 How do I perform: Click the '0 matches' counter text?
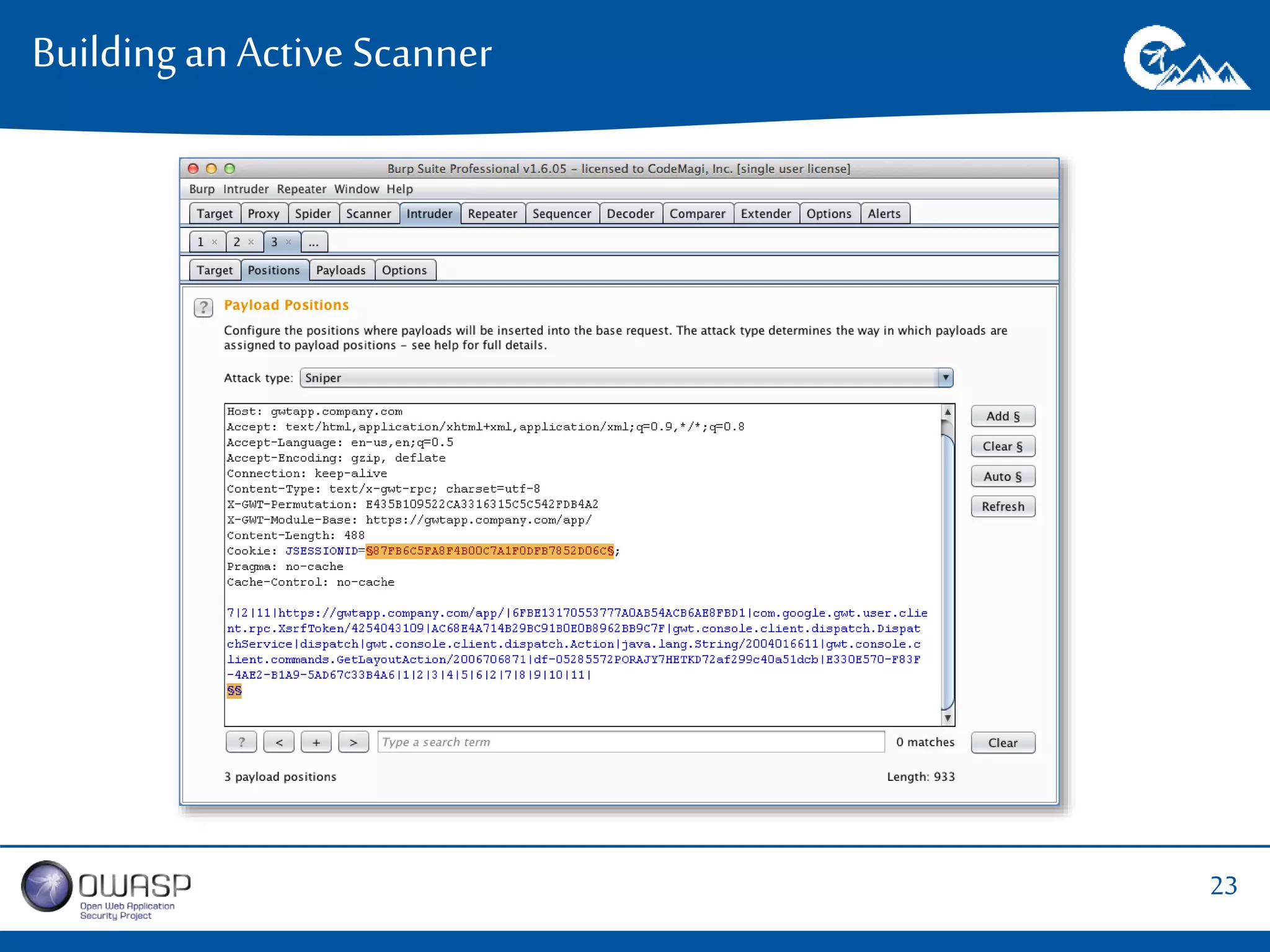925,742
